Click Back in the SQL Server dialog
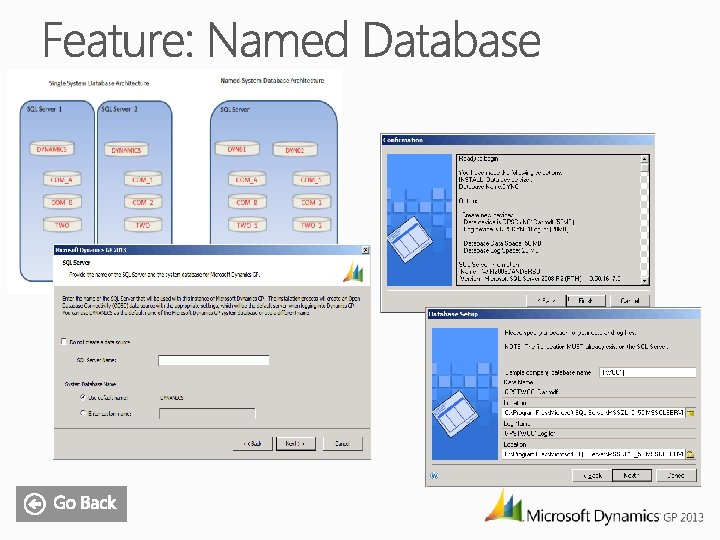Viewport: 720px width, 540px height. (253, 444)
